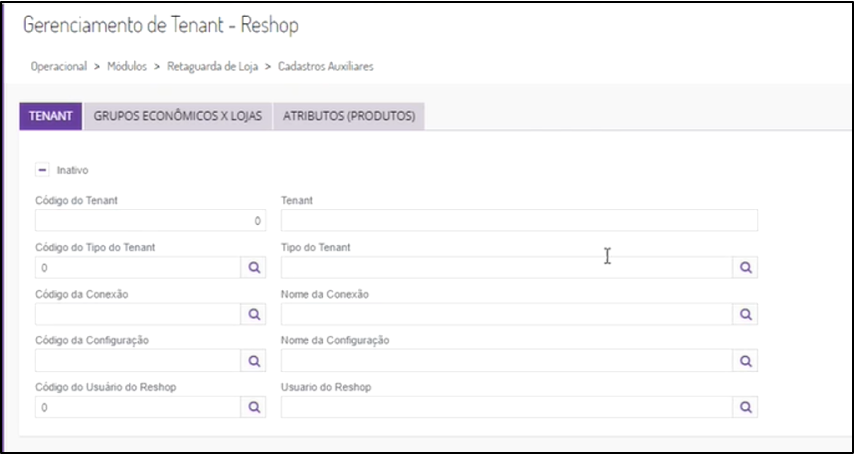Search Usuario do Reshop lookup icon
Viewport: 854px width, 454px height.
point(745,407)
